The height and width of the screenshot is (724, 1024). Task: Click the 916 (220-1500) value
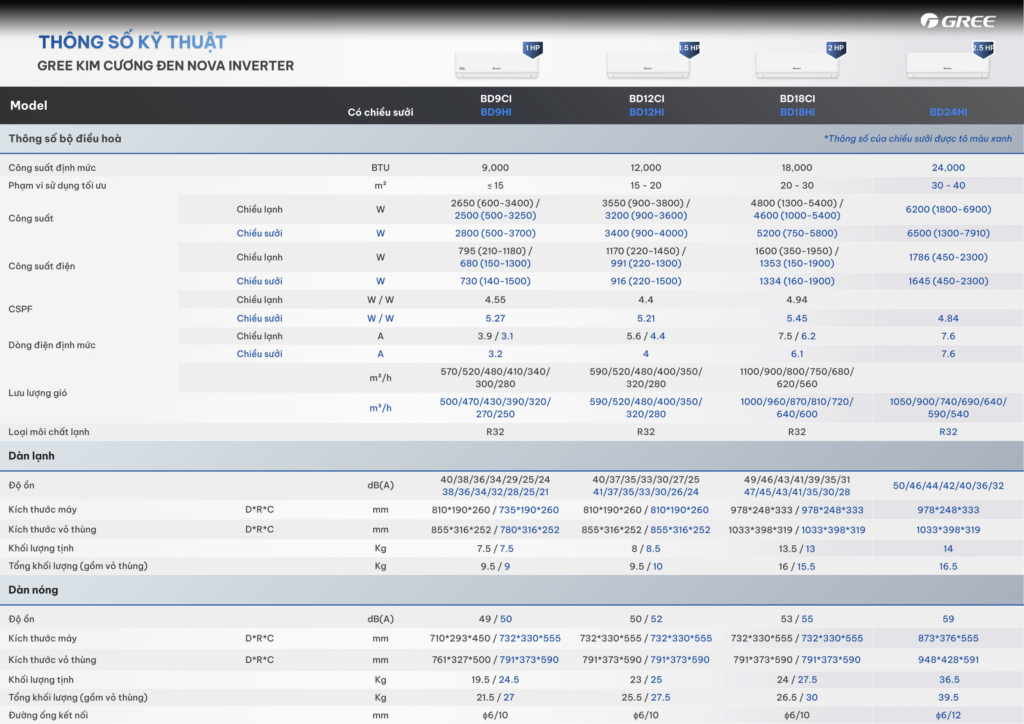point(646,281)
